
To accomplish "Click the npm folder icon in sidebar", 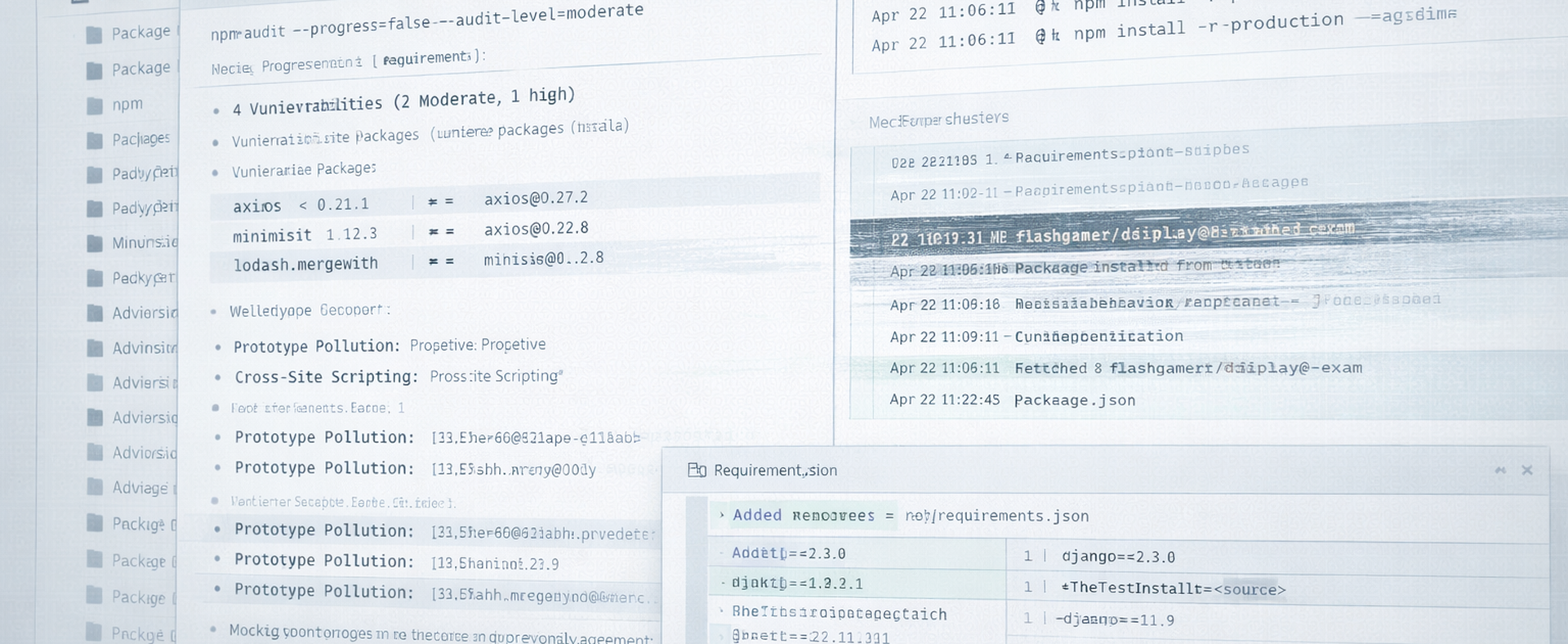I will (x=95, y=105).
